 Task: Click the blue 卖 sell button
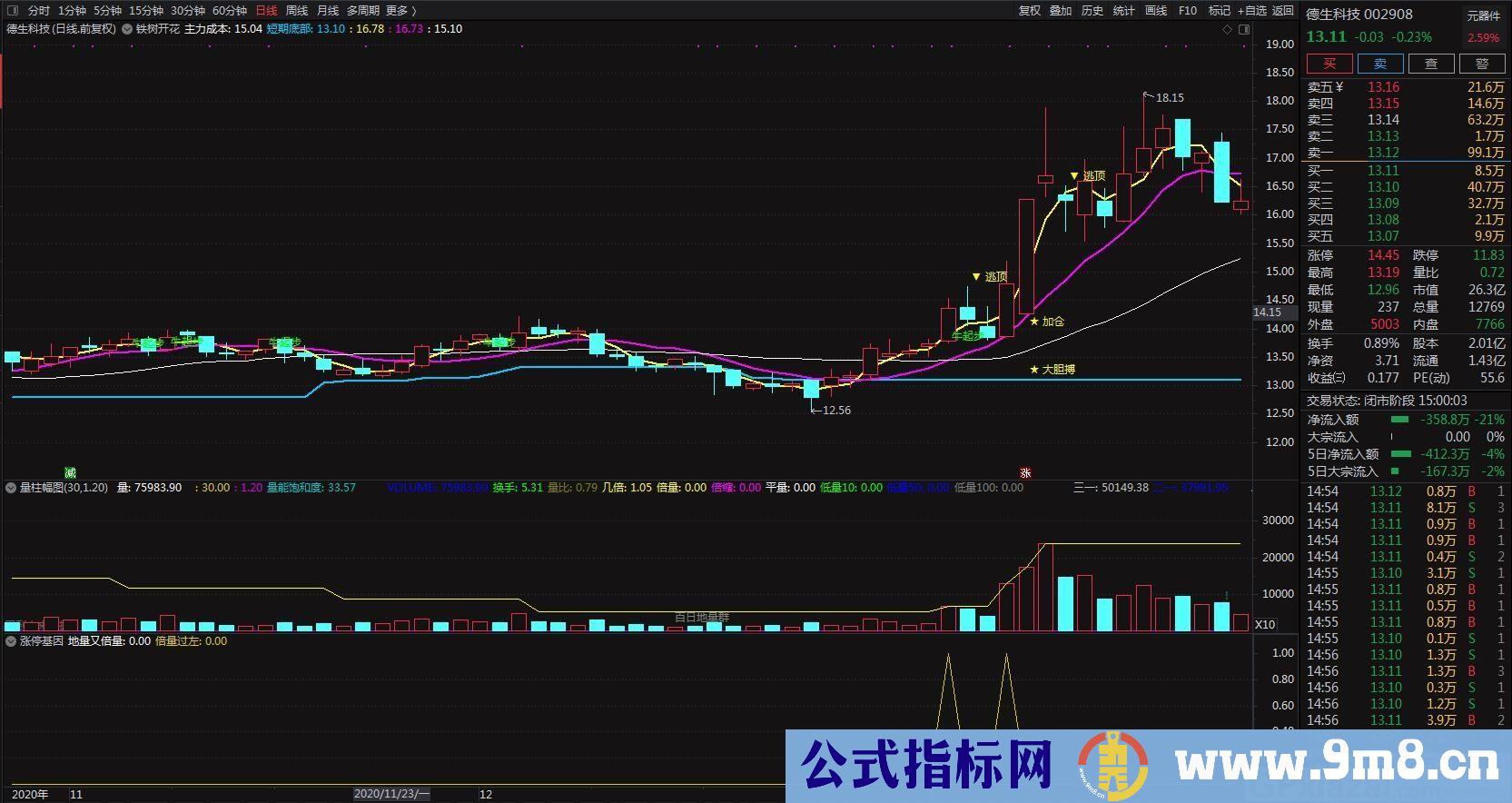click(1380, 64)
